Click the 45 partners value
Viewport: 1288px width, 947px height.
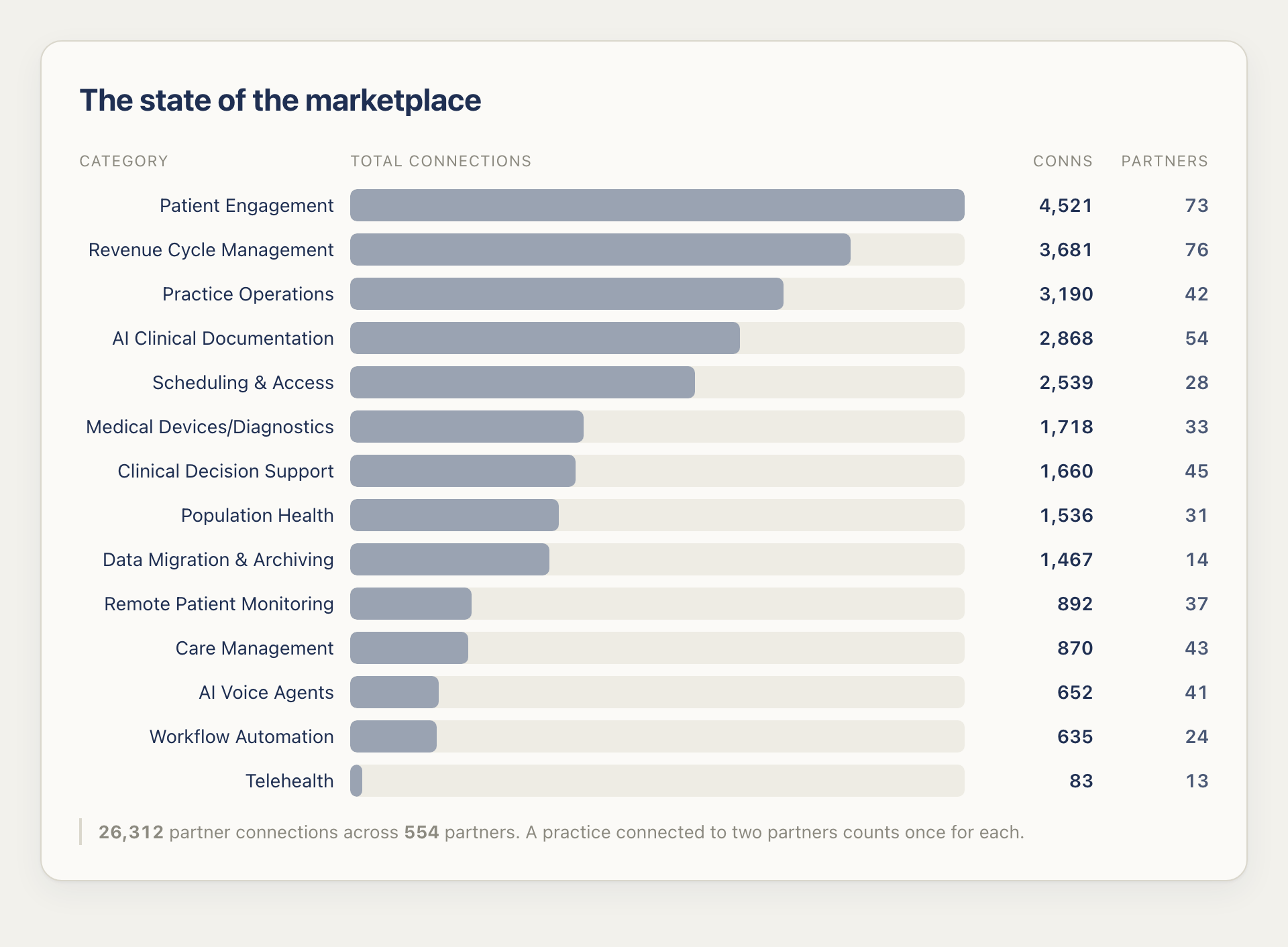pyautogui.click(x=1196, y=471)
